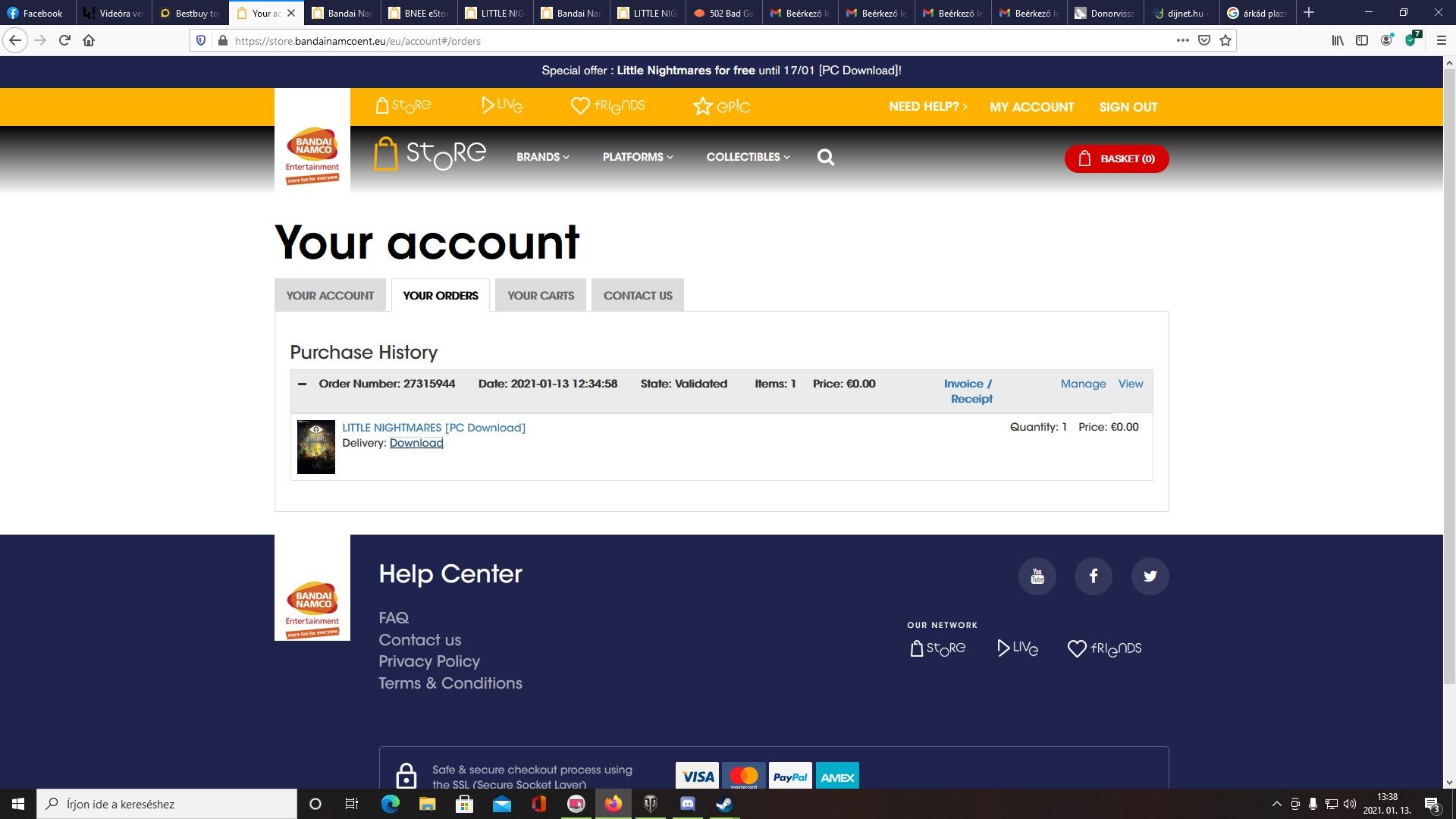The image size is (1456, 819).
Task: Click the Download delivery link
Action: pyautogui.click(x=416, y=443)
